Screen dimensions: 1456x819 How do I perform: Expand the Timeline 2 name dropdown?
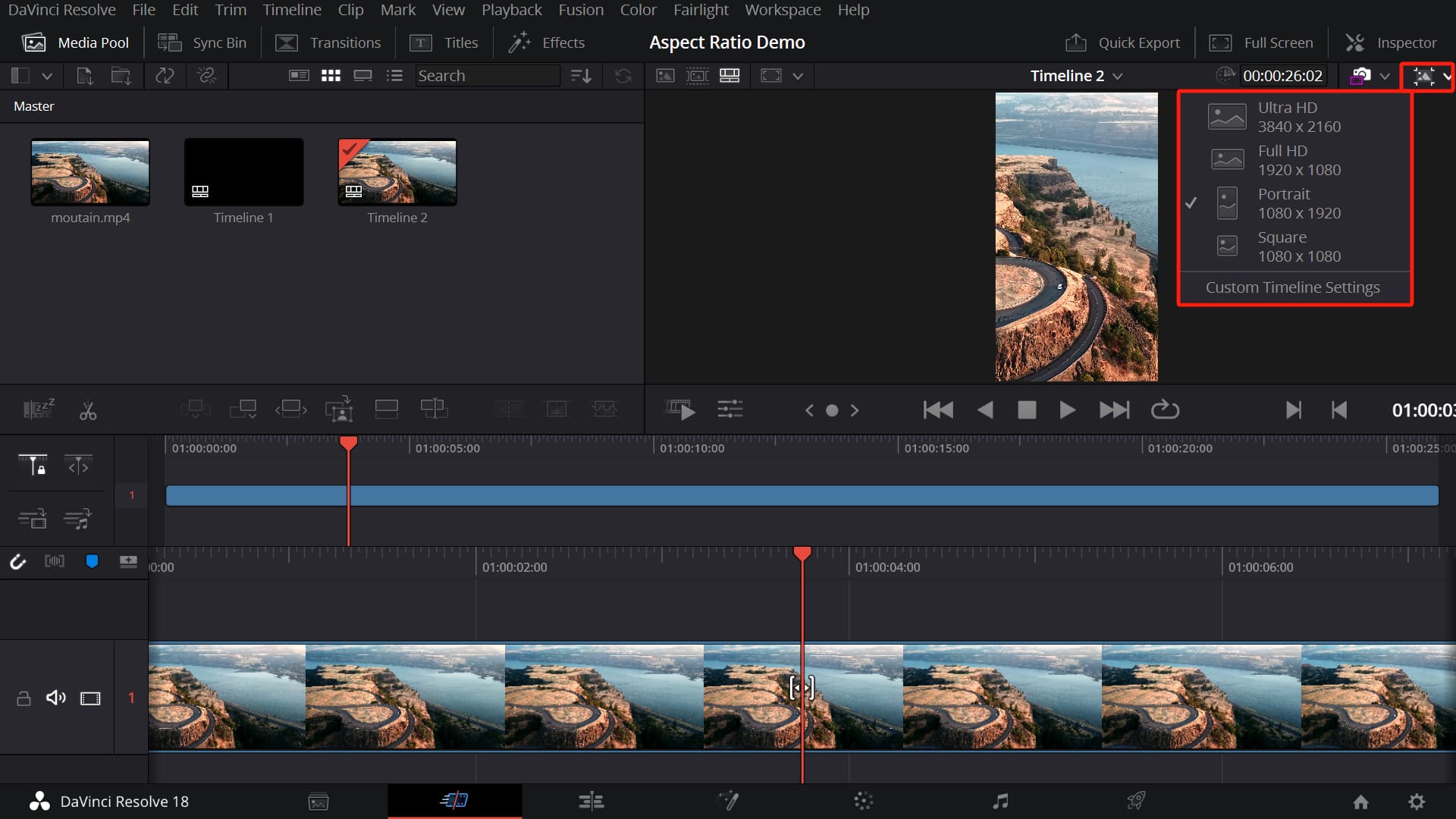point(1118,76)
